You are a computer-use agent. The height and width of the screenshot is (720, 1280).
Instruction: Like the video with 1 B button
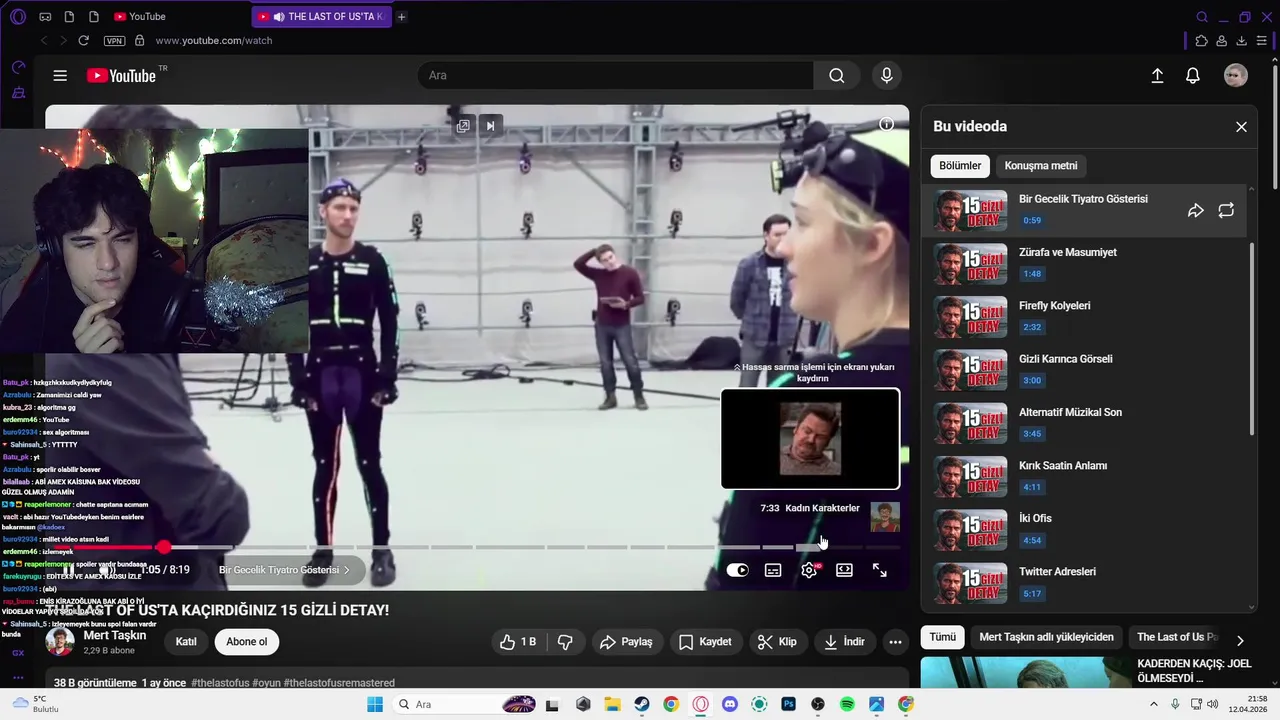point(518,642)
